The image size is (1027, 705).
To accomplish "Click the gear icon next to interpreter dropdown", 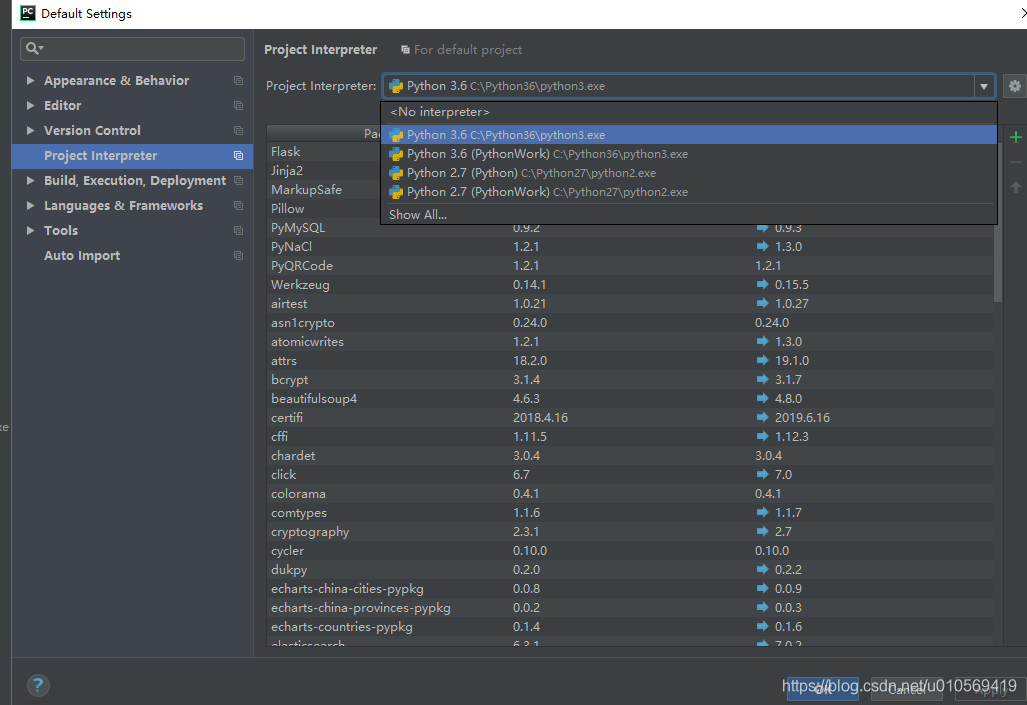I will click(x=1015, y=86).
